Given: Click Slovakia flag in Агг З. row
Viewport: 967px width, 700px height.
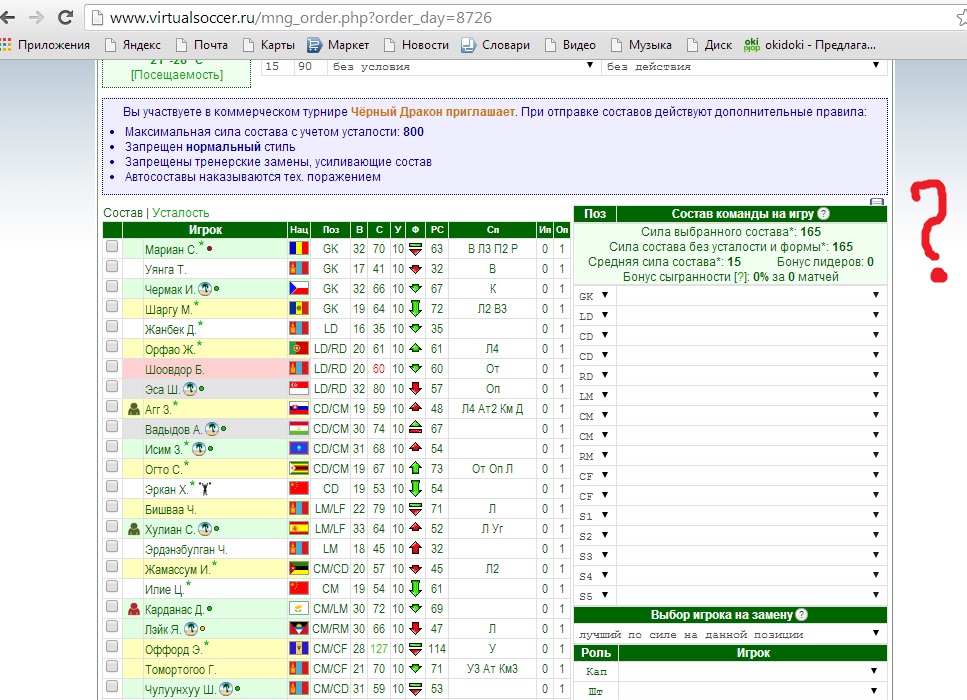Looking at the screenshot, I should (x=299, y=408).
